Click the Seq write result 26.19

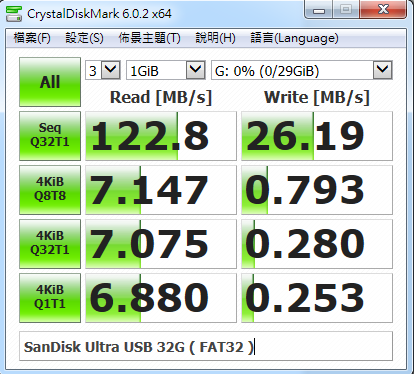point(317,136)
